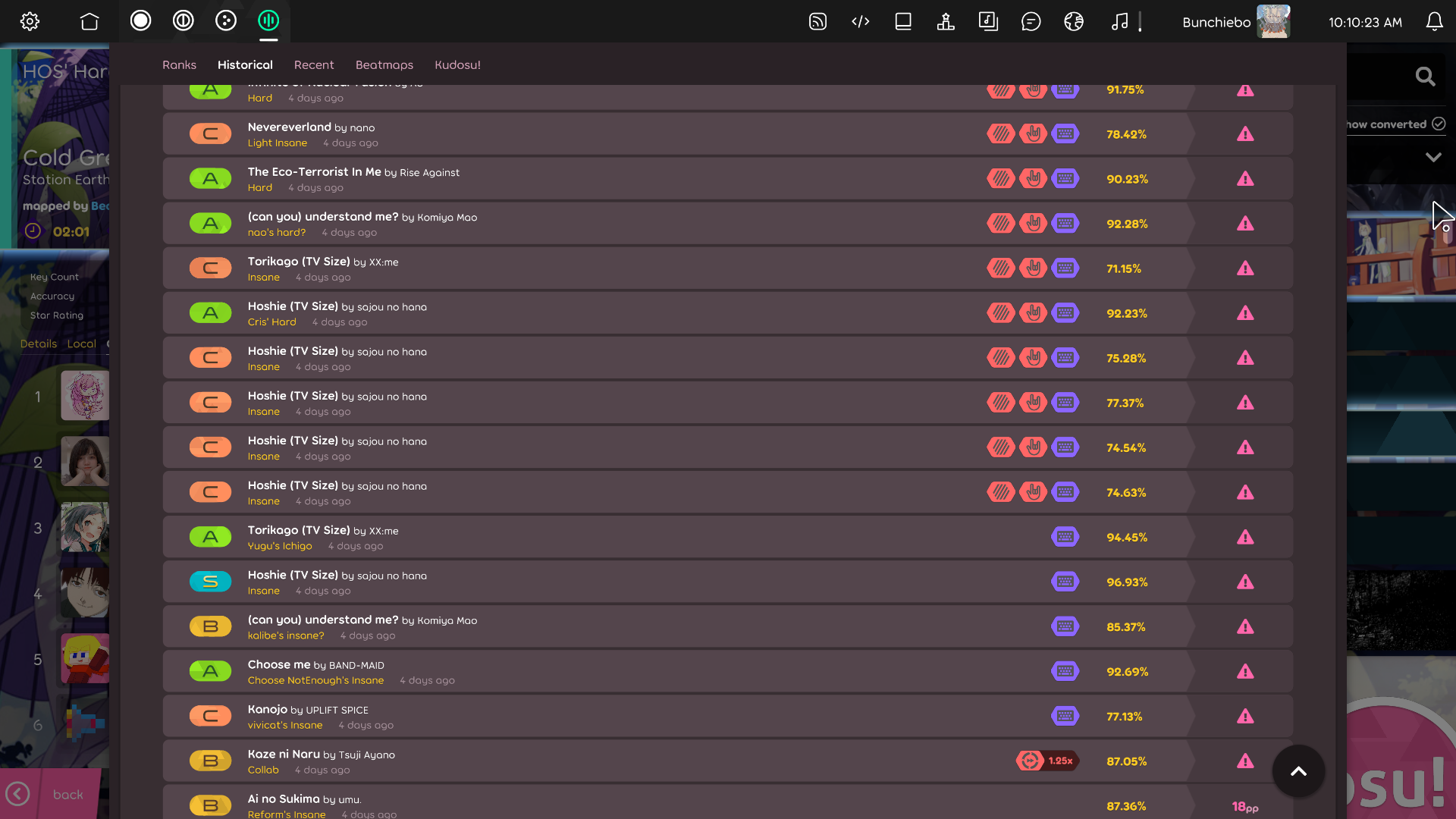Viewport: 1456px width, 819px height.
Task: Click the scroll-to-top arrow button
Action: click(x=1298, y=770)
